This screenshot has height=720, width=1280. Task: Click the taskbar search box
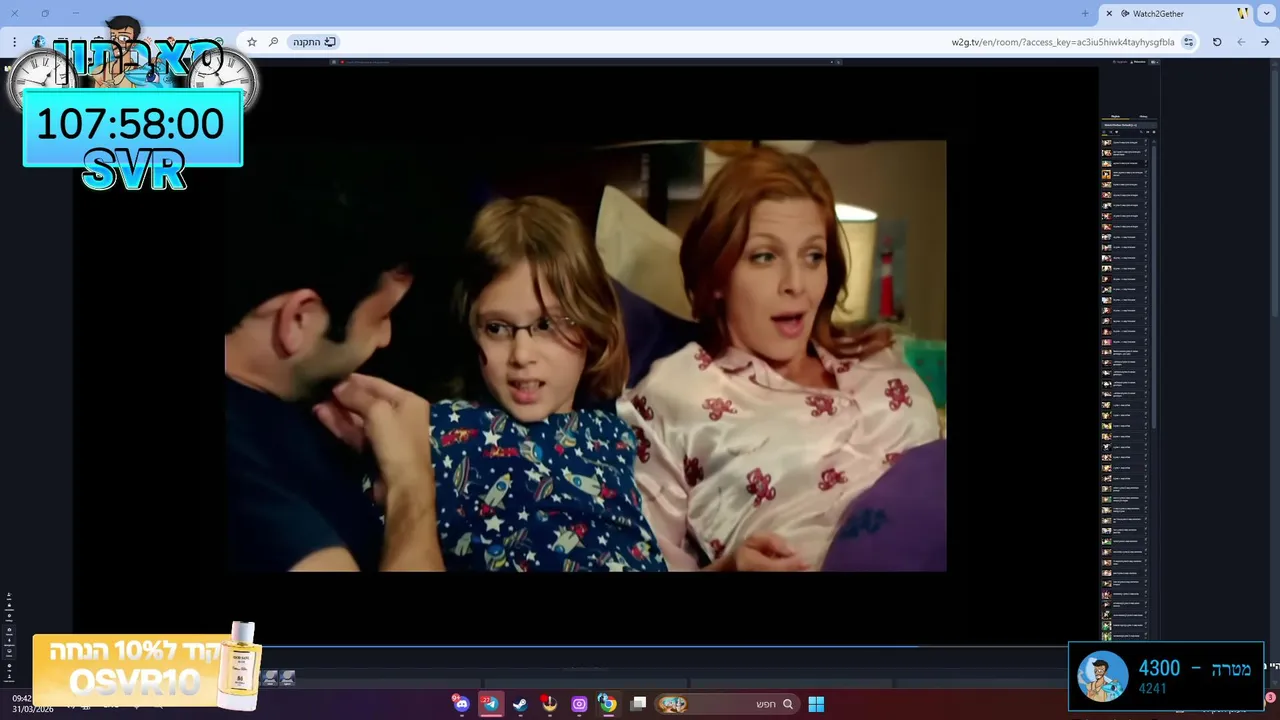[x=727, y=704]
